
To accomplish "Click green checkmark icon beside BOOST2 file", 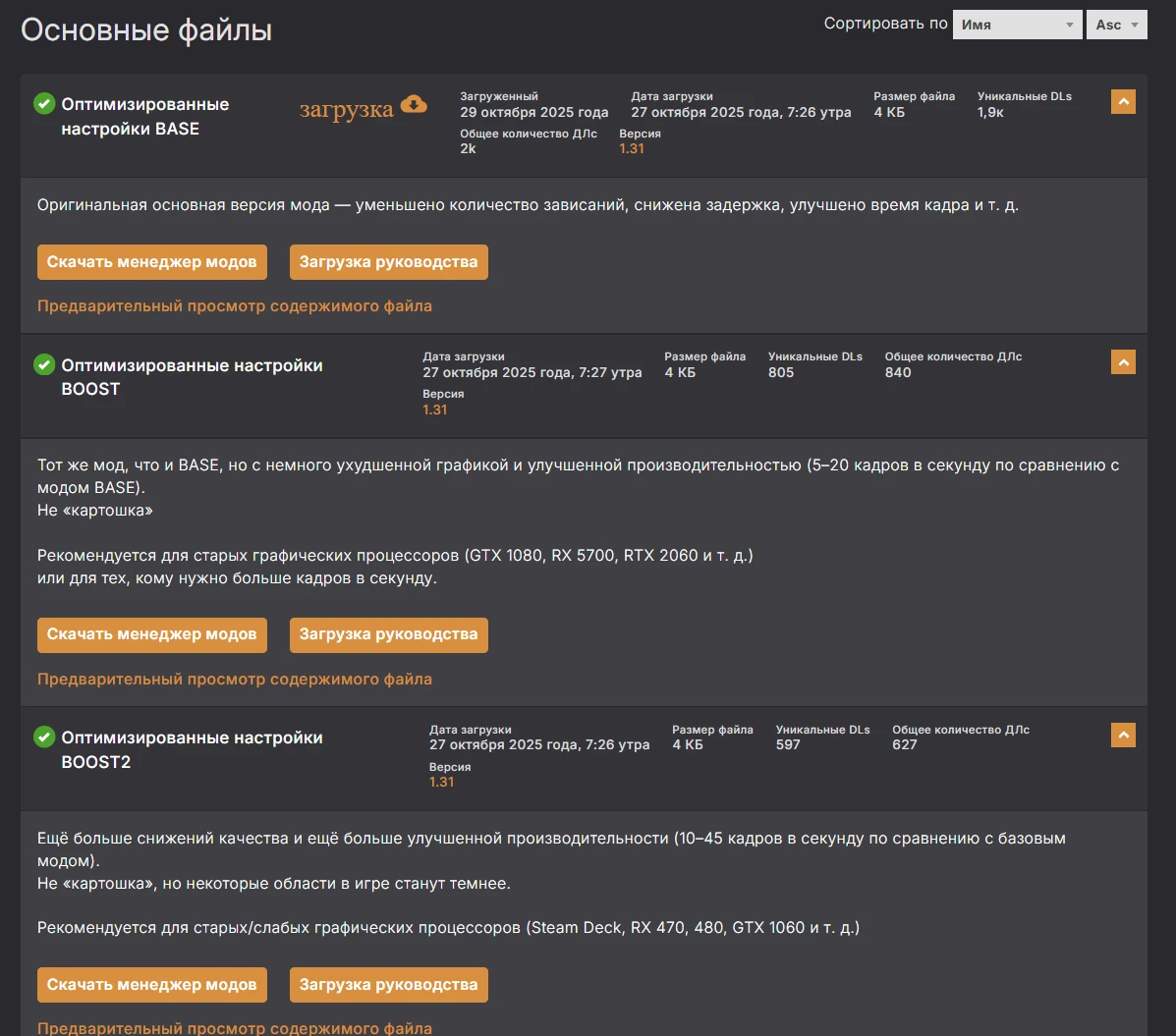I will pyautogui.click(x=44, y=737).
